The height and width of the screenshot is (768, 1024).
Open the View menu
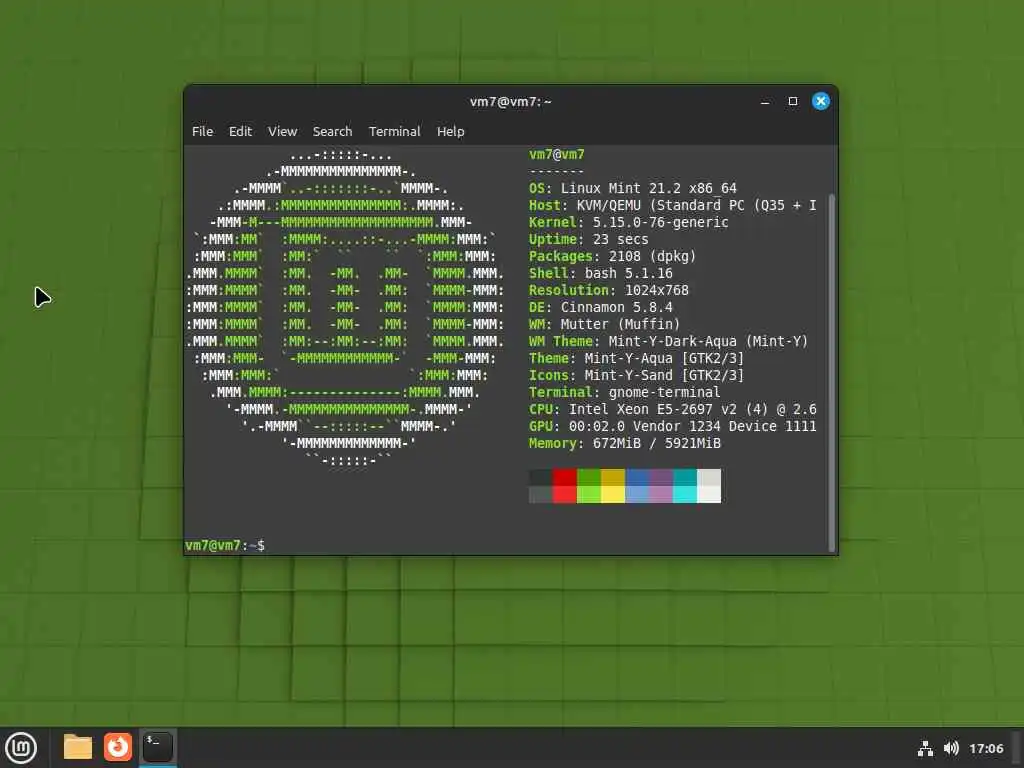click(283, 131)
